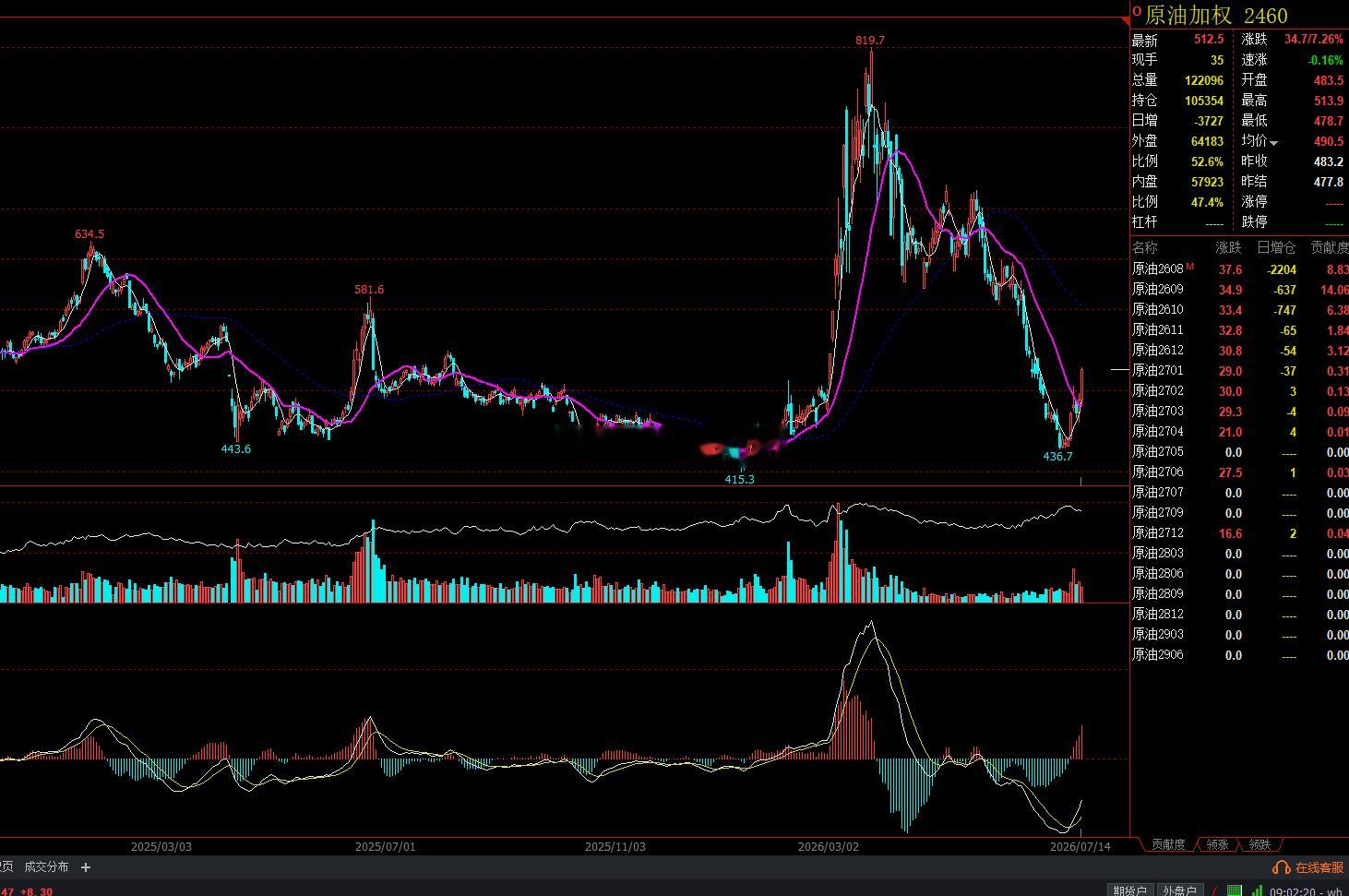Click the 开盘 value 483.5

(x=1329, y=80)
